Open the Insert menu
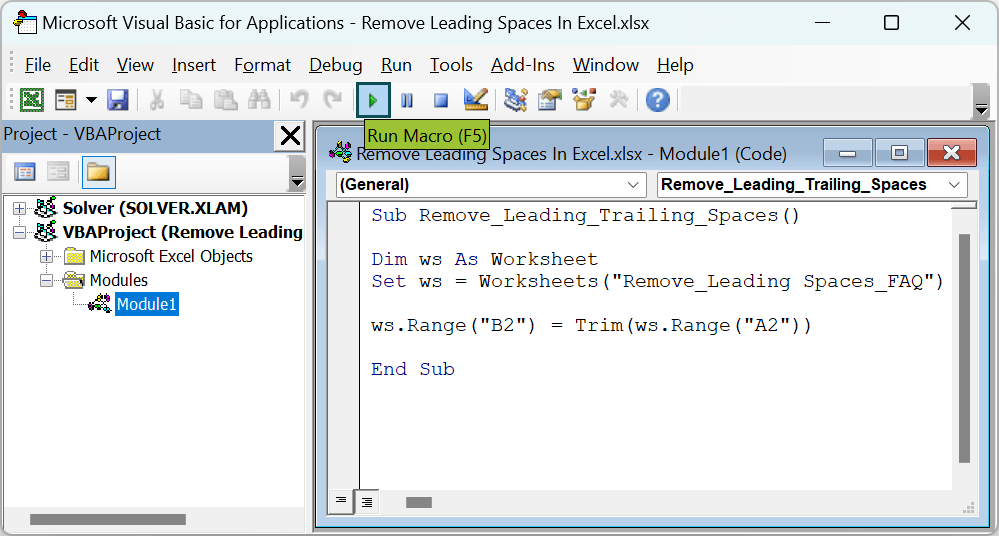 [194, 65]
